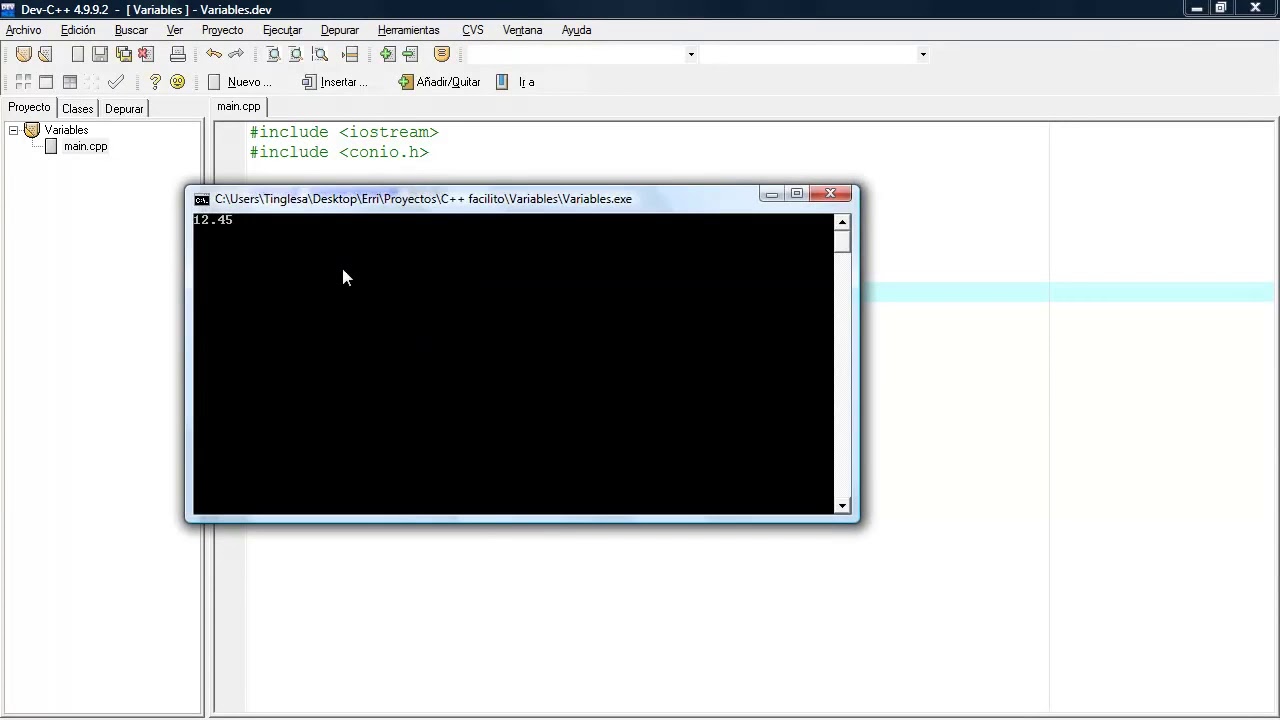1280x720 pixels.
Task: Open the Ver menu
Action: tap(174, 30)
